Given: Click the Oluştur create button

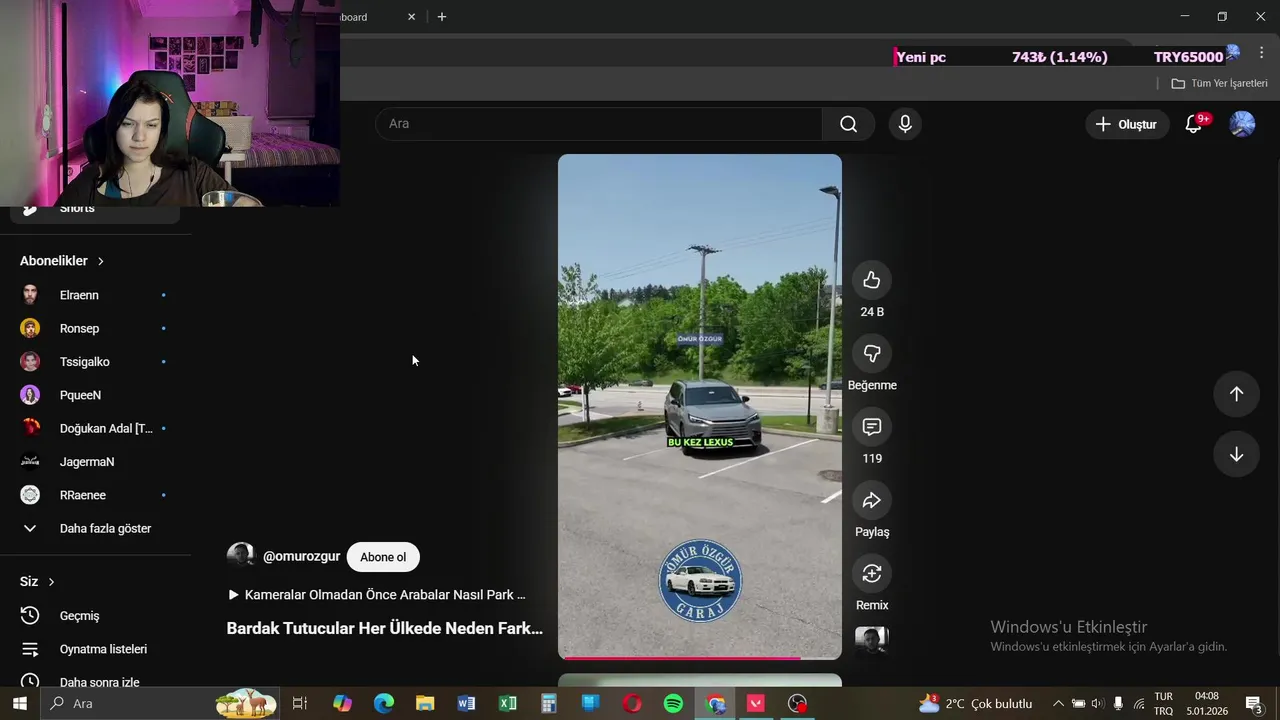Looking at the screenshot, I should (1127, 124).
